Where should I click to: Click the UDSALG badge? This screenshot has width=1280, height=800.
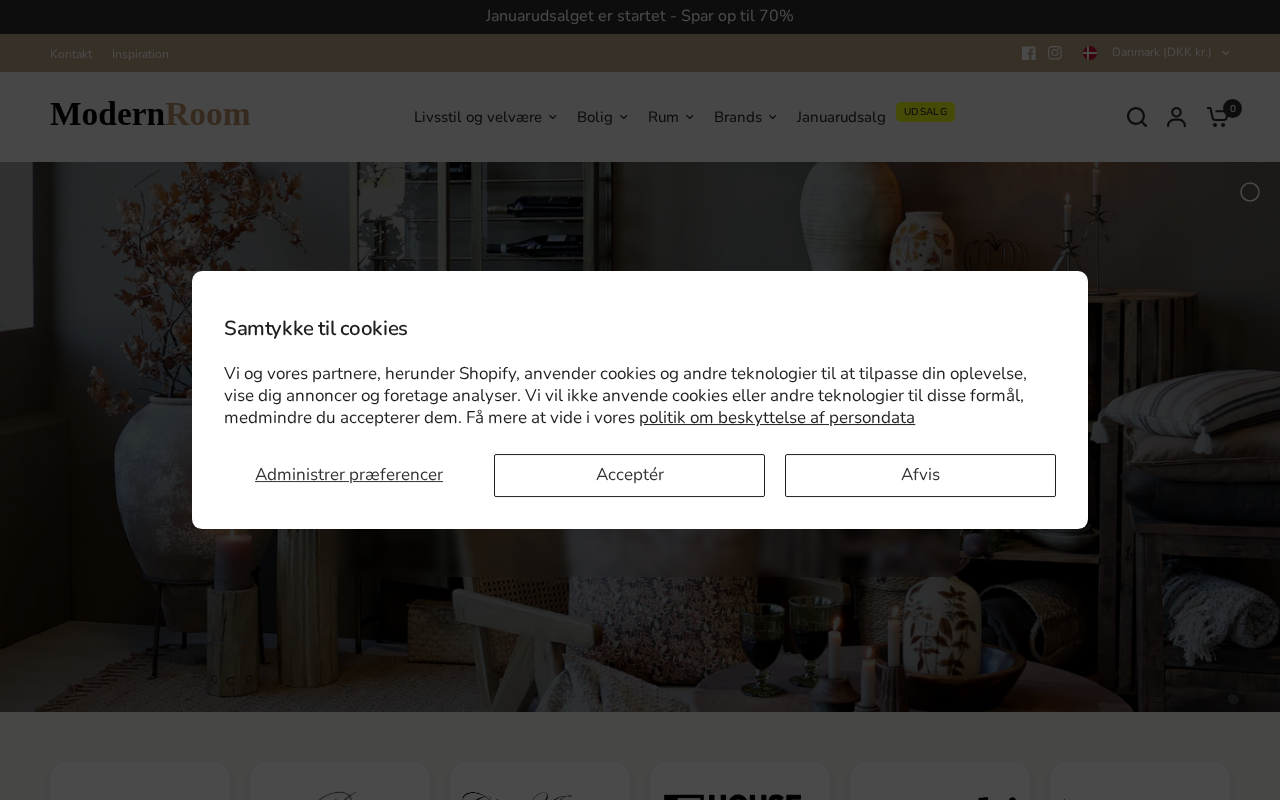click(925, 112)
